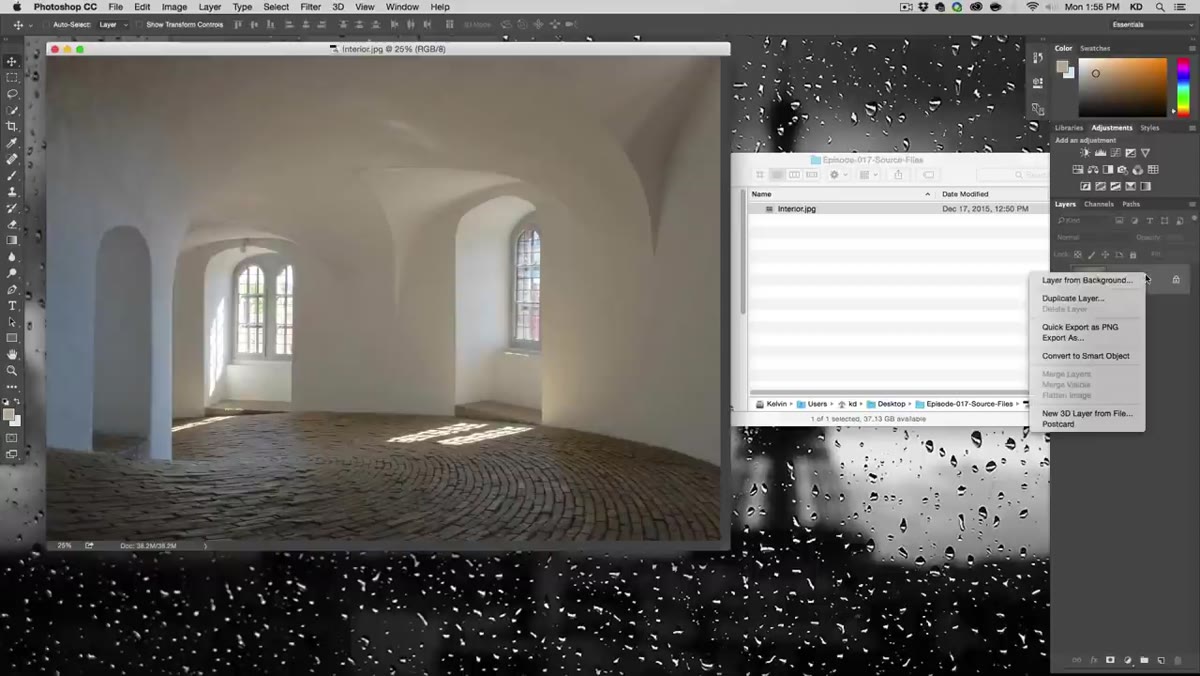Select the Clone Stamp tool

pyautogui.click(x=12, y=191)
